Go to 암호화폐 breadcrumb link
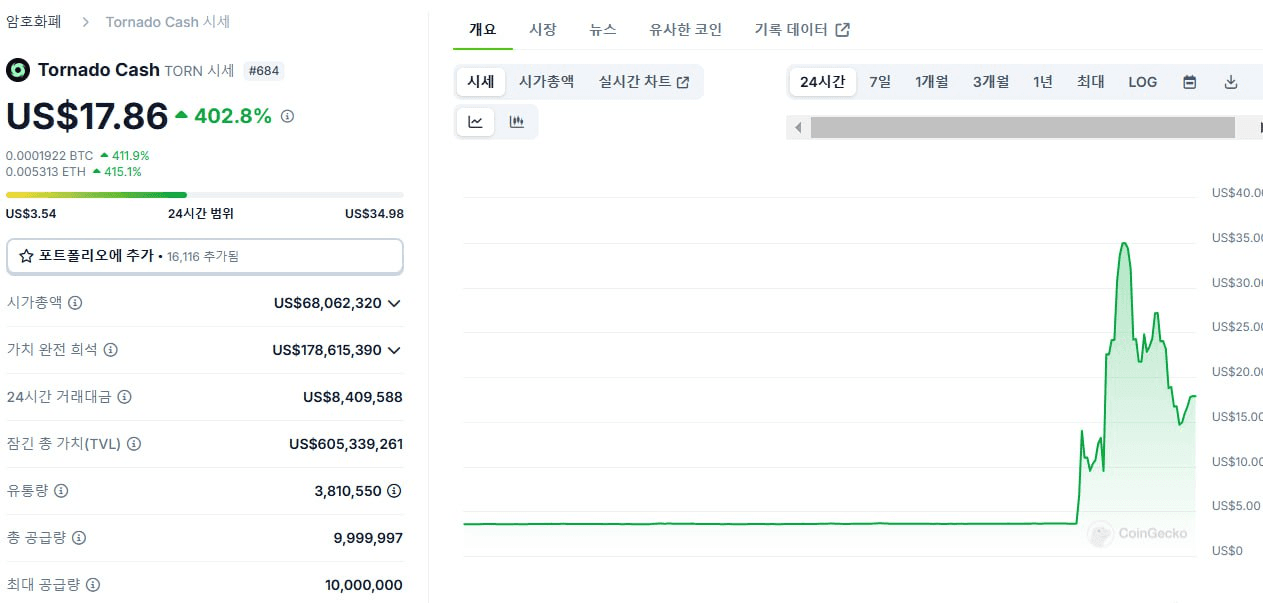 [33, 21]
